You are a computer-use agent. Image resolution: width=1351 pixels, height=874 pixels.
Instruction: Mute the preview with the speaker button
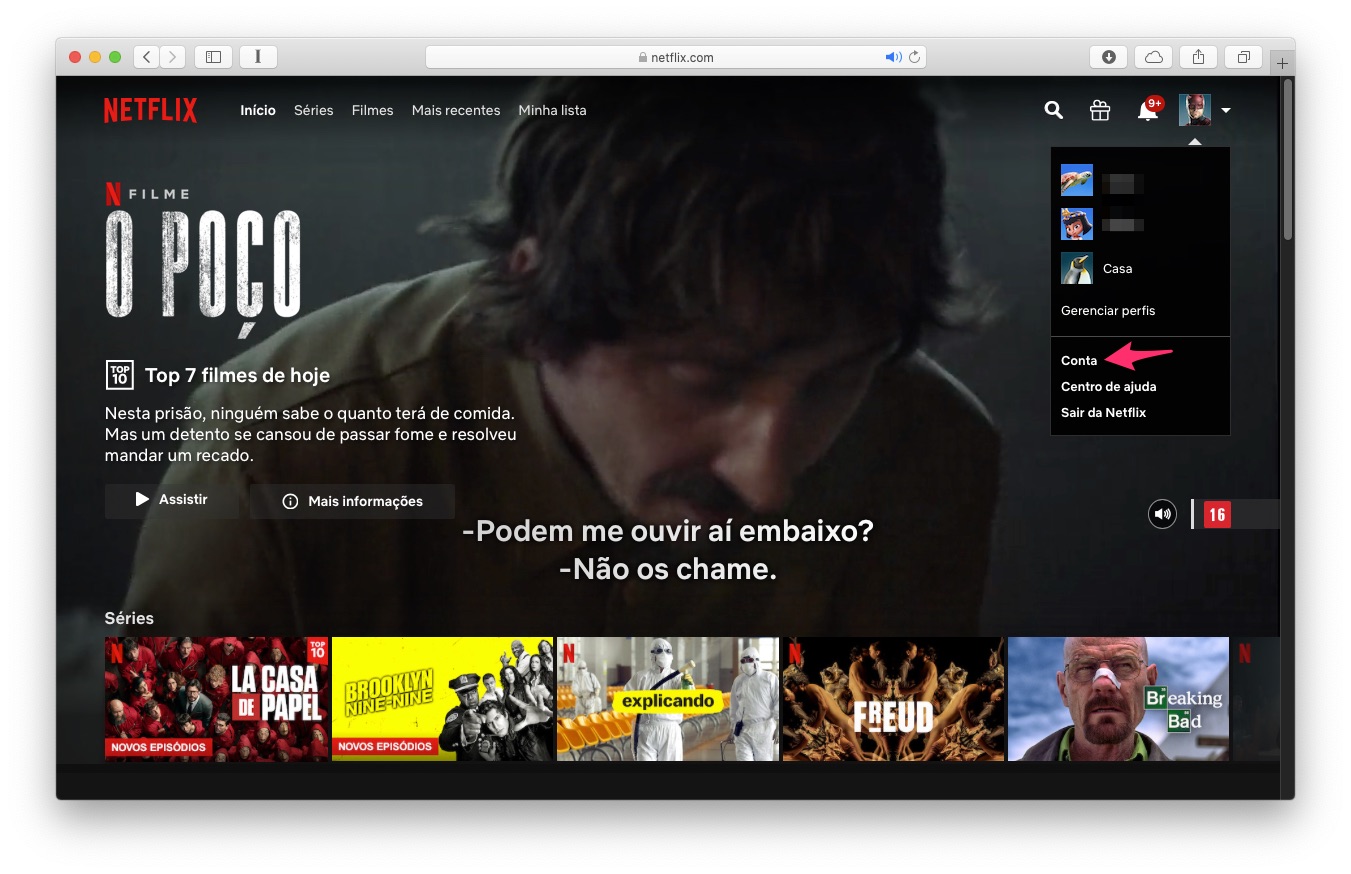[x=1162, y=514]
